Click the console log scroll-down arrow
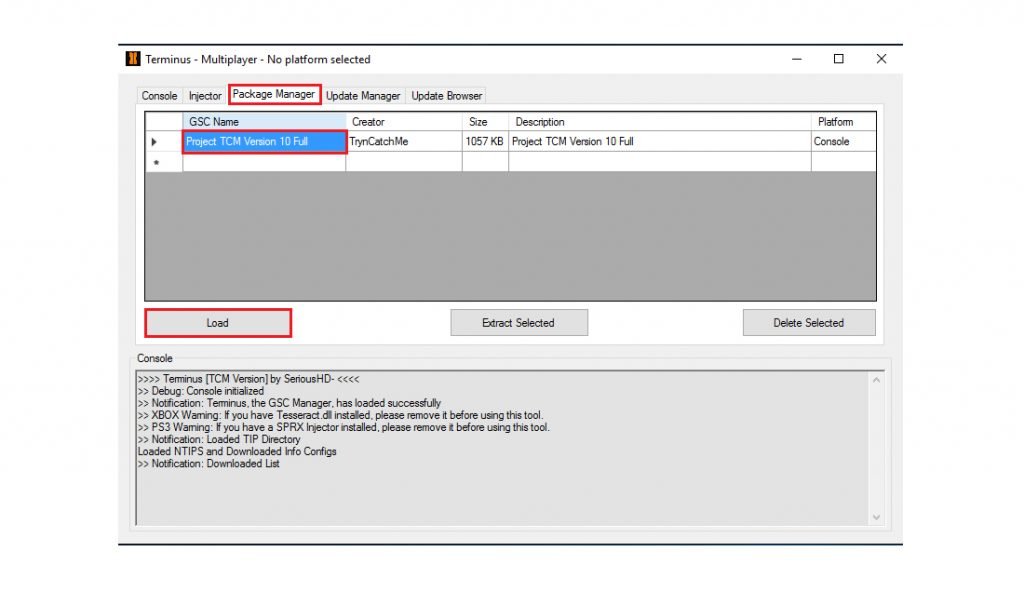This screenshot has width=1024, height=592. [x=876, y=517]
